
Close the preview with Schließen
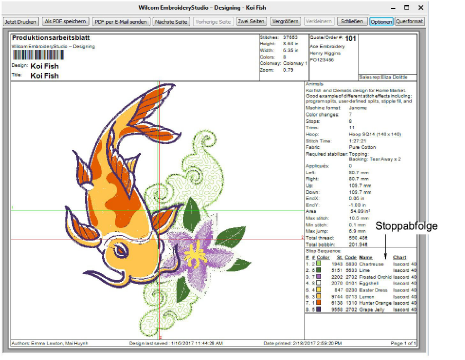pos(352,21)
